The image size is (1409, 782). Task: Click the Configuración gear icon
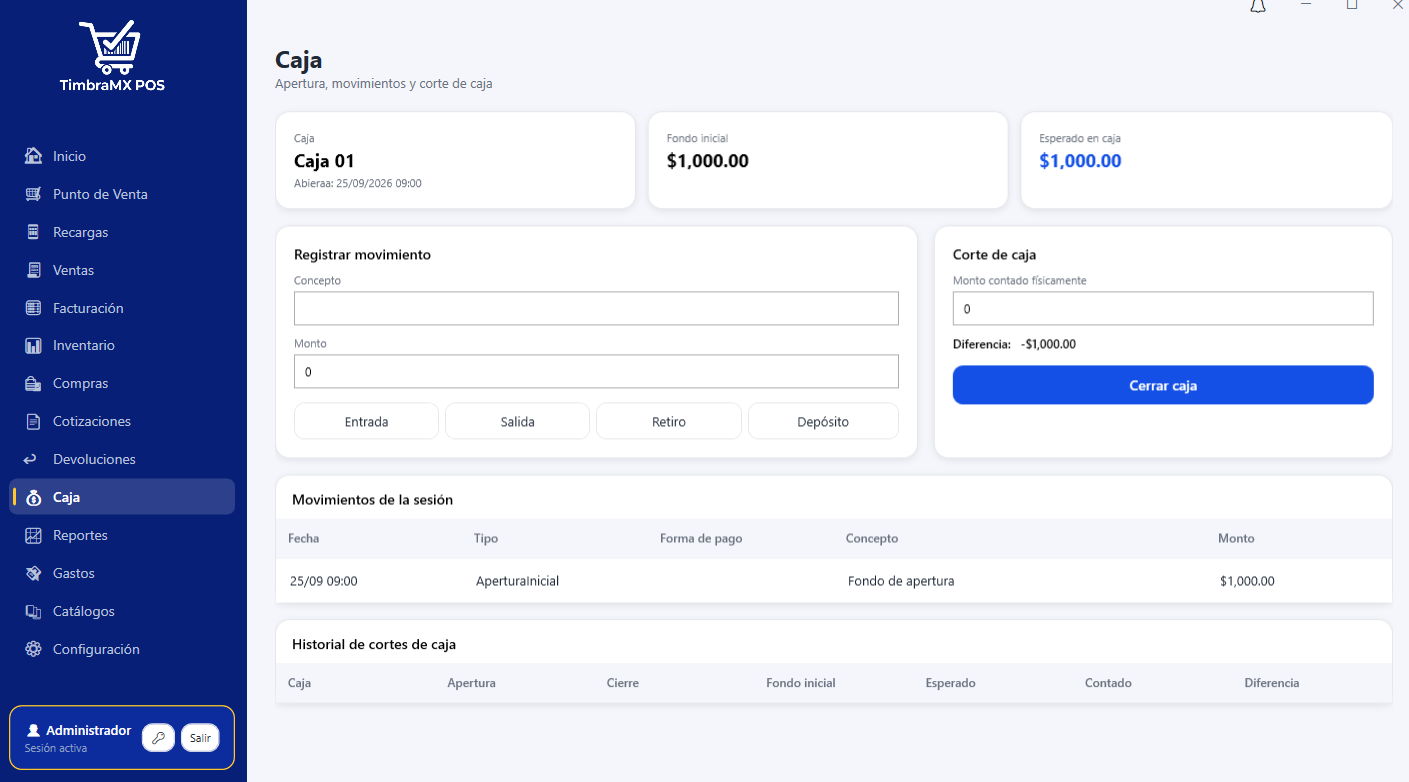[x=33, y=649]
